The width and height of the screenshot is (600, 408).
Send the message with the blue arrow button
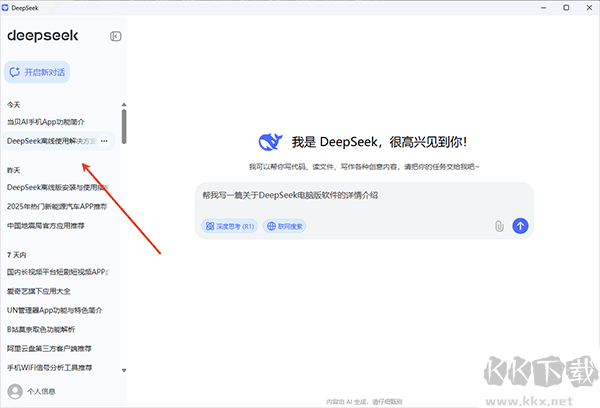coord(520,226)
